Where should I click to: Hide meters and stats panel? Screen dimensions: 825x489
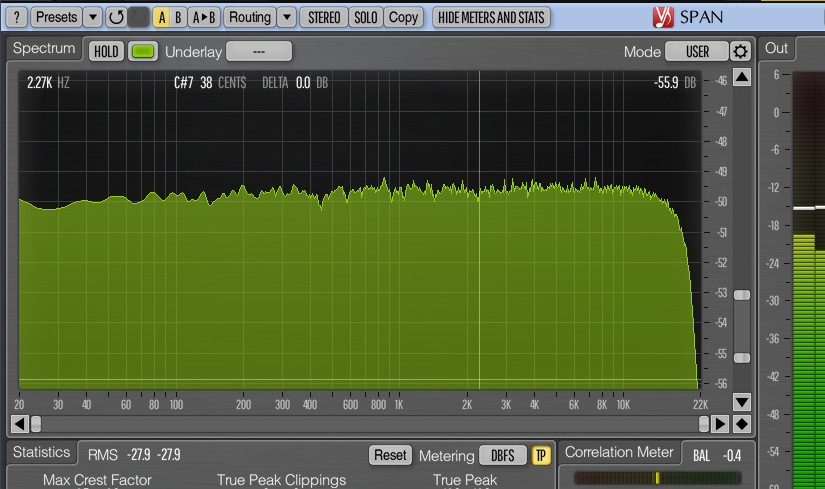point(491,17)
